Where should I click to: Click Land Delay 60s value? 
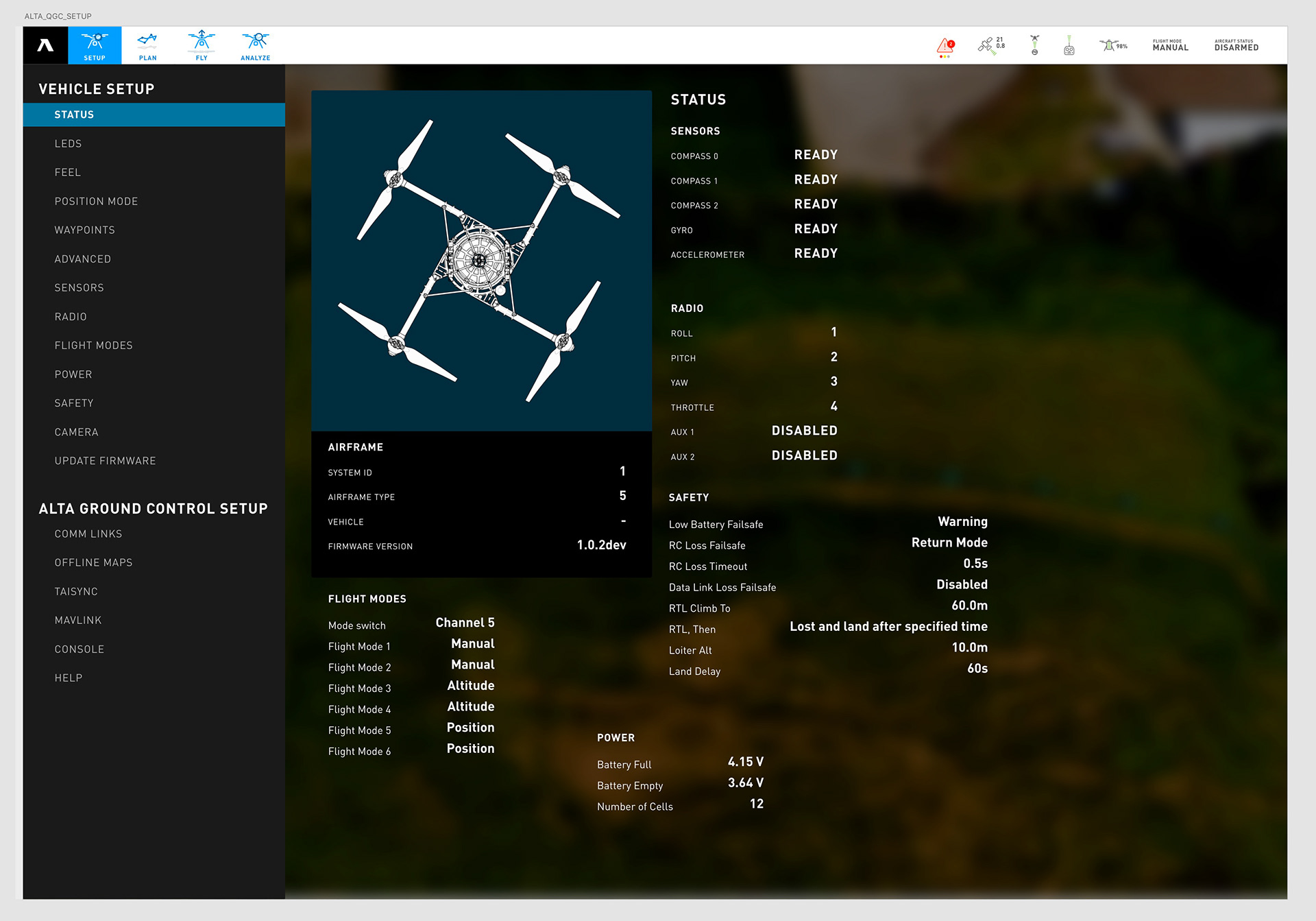click(x=977, y=669)
